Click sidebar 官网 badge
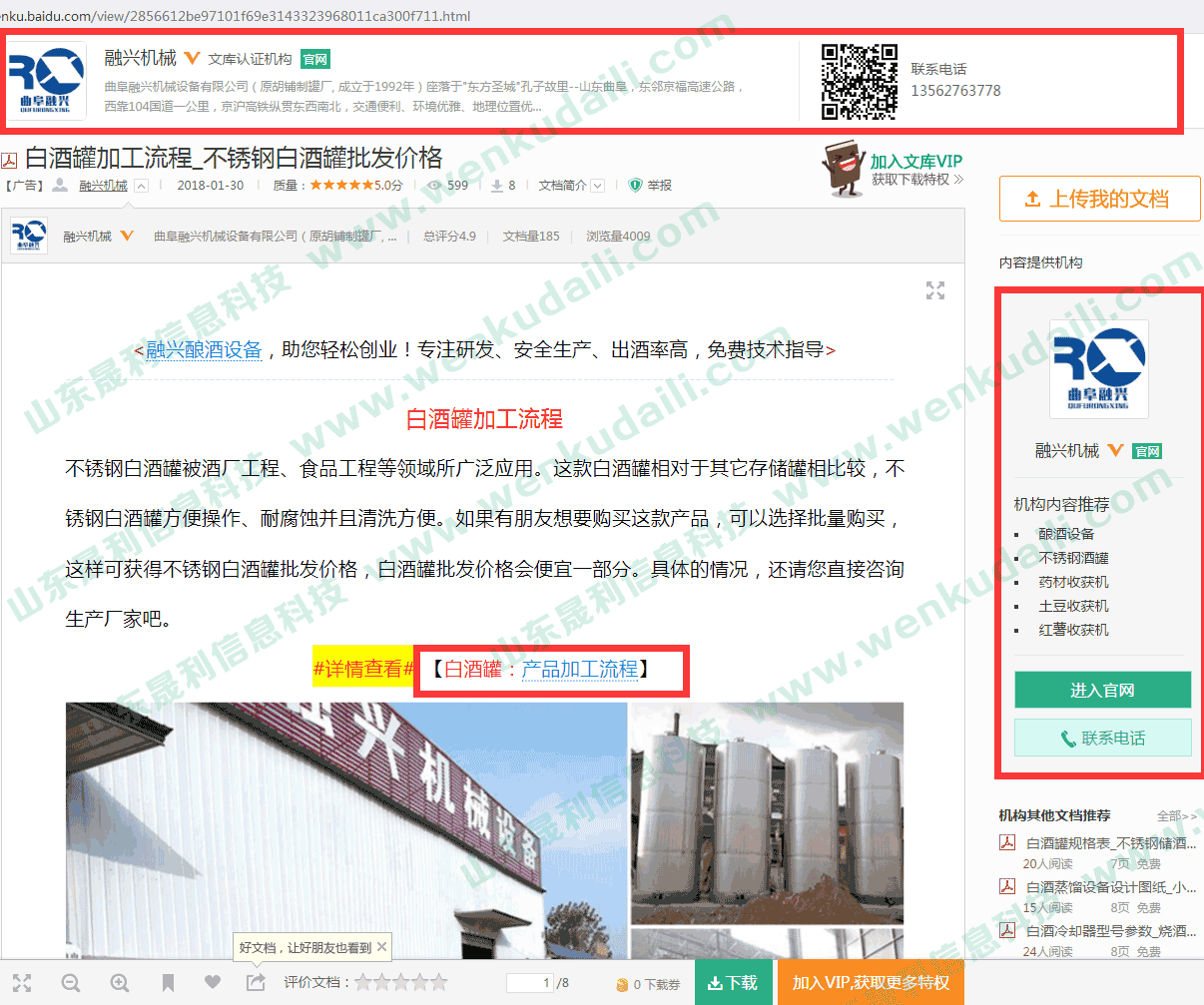Viewport: 1204px width, 1005px height. coord(1147,451)
